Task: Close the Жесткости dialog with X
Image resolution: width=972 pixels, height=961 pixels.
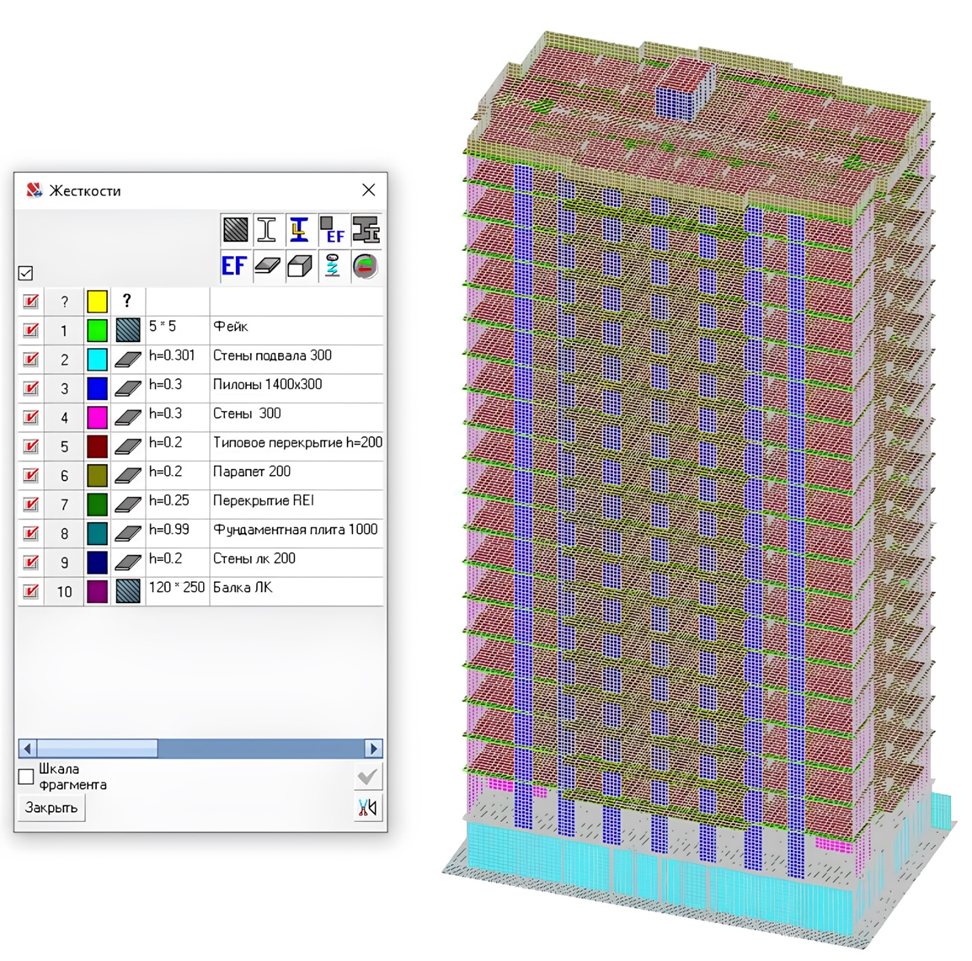Action: click(368, 190)
